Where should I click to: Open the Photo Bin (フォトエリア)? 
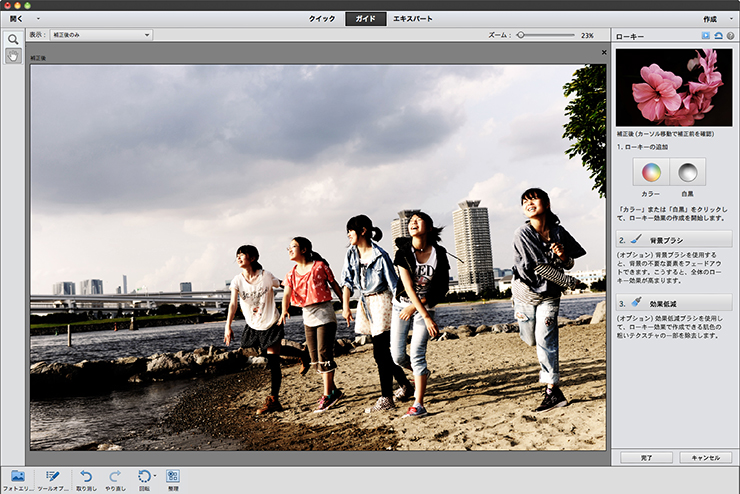click(17, 476)
